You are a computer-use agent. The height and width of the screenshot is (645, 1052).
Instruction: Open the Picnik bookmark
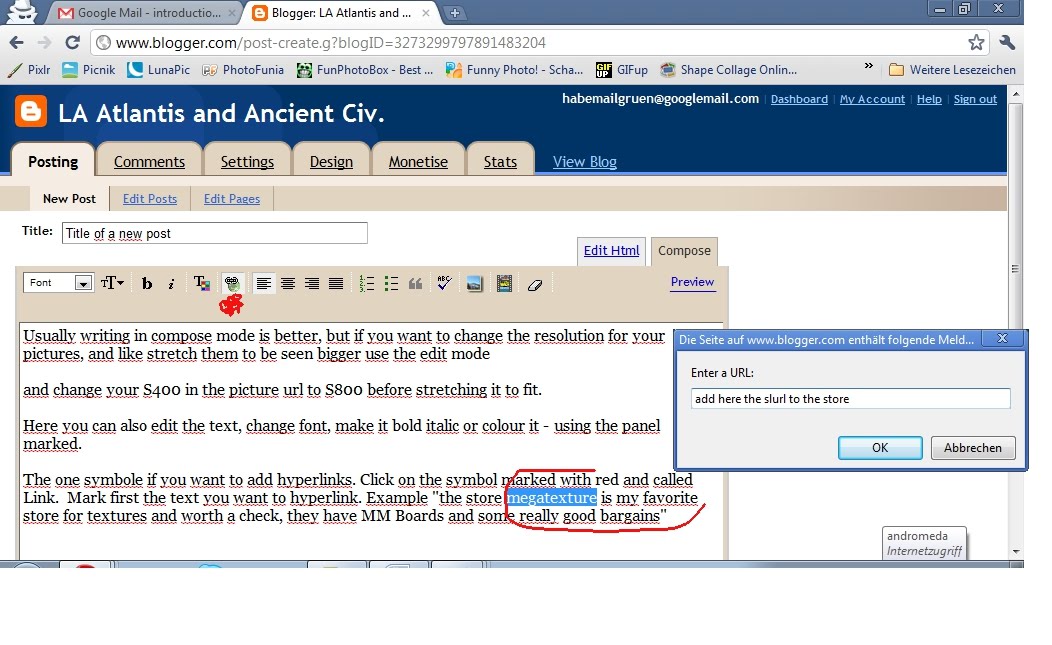[x=89, y=70]
